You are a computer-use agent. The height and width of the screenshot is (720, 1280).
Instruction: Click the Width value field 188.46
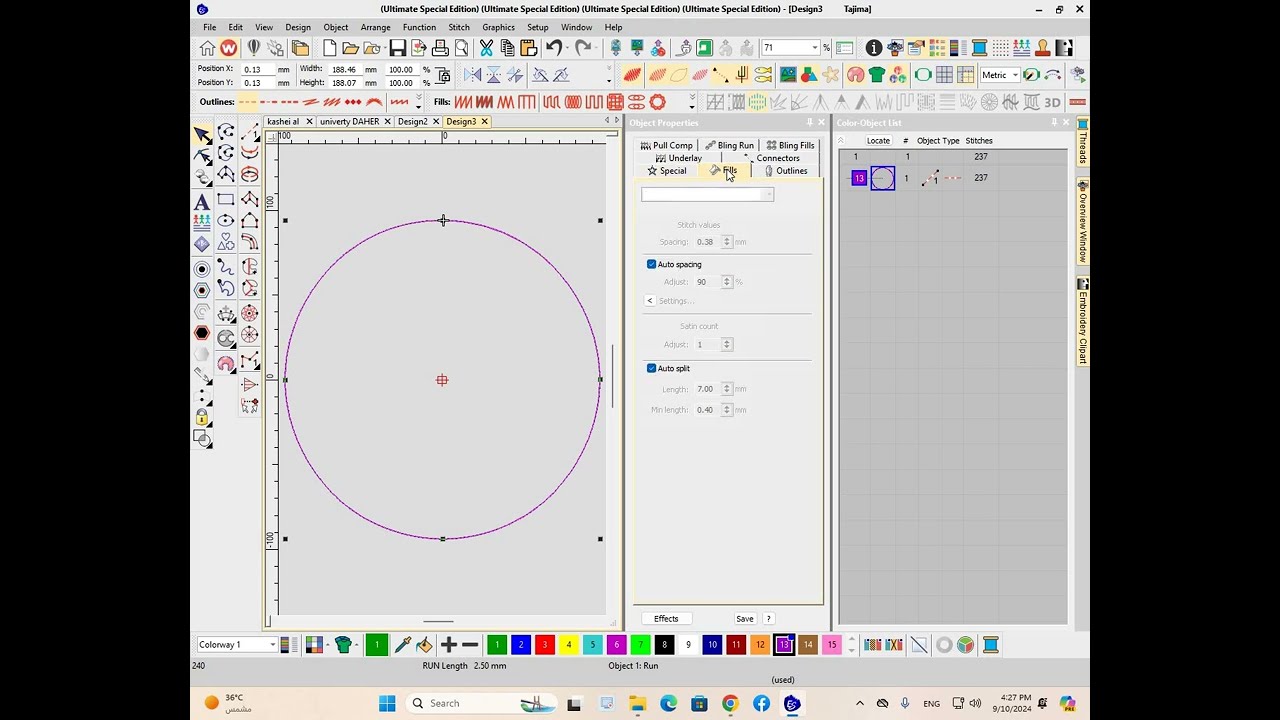coord(345,70)
